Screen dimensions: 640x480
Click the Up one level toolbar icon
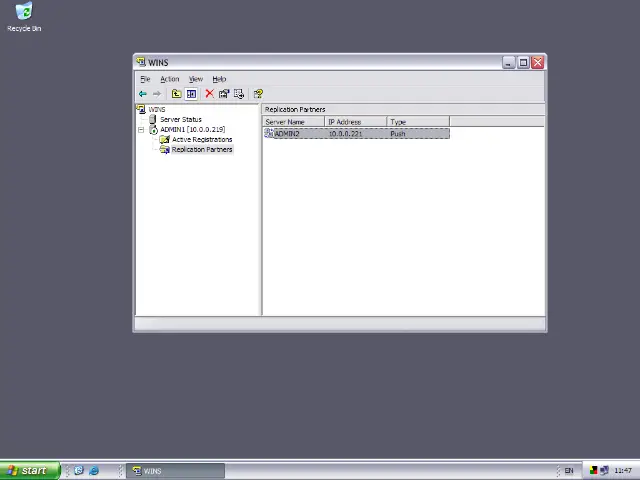point(176,94)
